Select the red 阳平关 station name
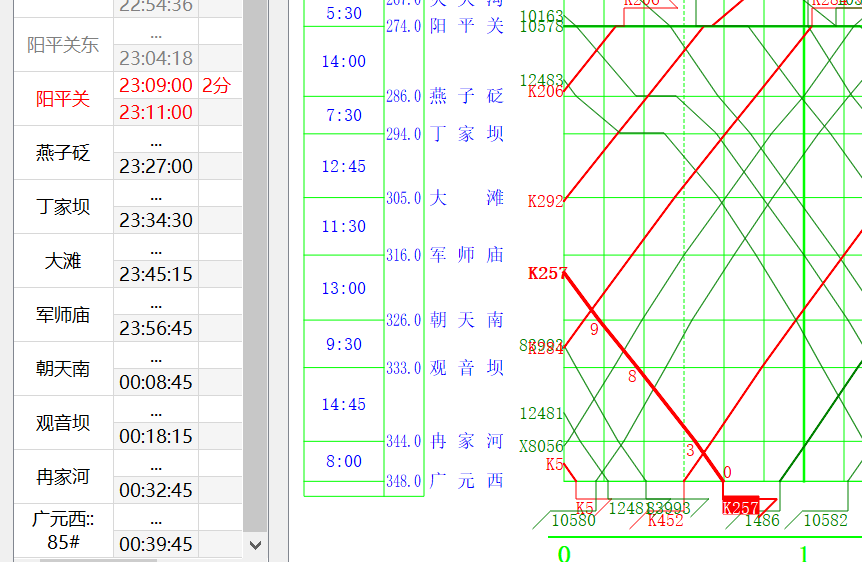 [63, 99]
